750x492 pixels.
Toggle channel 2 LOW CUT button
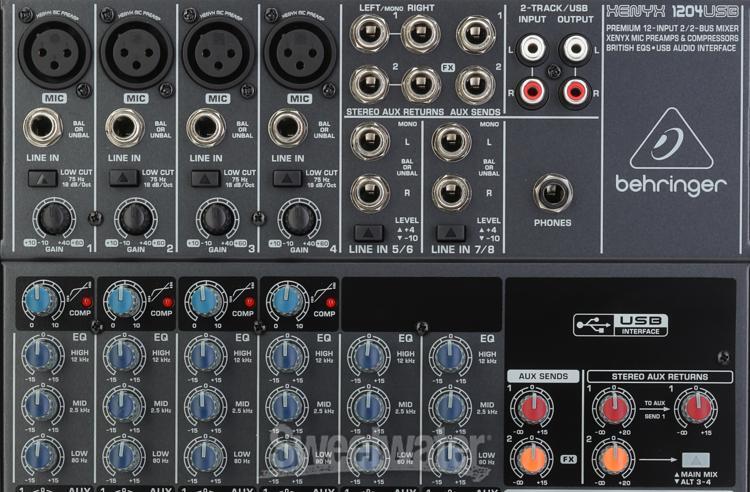coord(124,178)
